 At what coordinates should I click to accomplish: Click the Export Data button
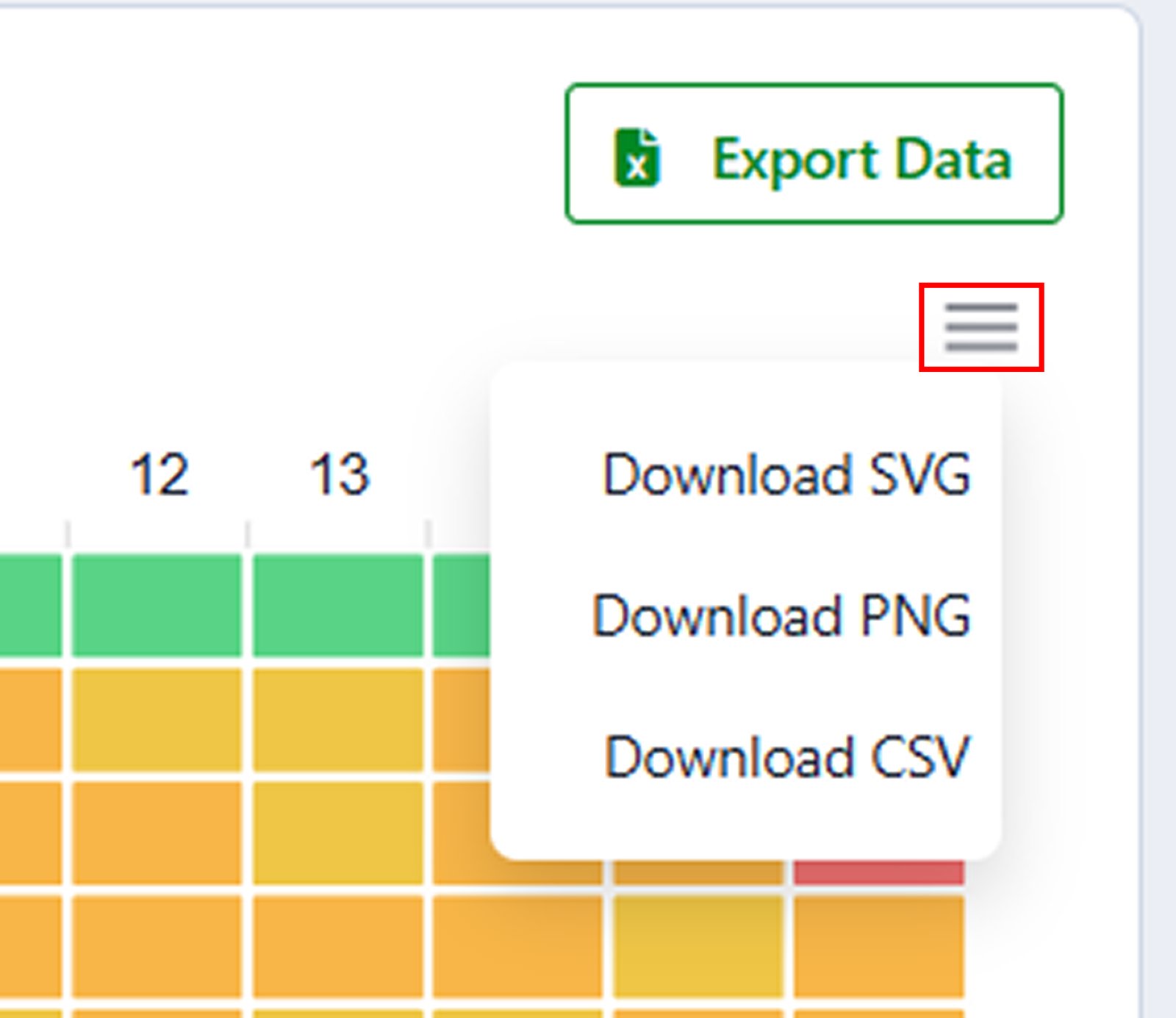(x=813, y=156)
